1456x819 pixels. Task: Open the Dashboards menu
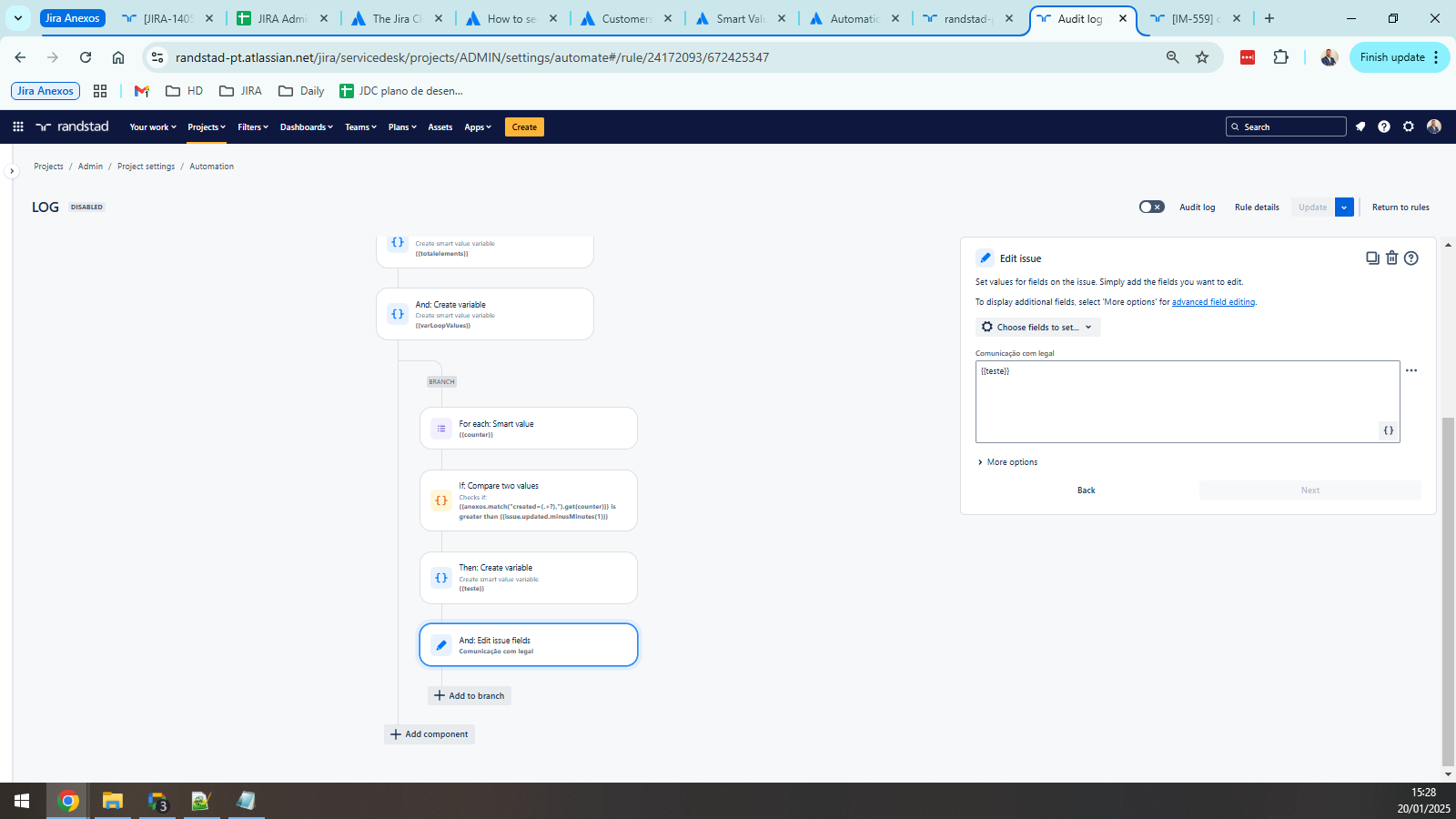tap(307, 127)
